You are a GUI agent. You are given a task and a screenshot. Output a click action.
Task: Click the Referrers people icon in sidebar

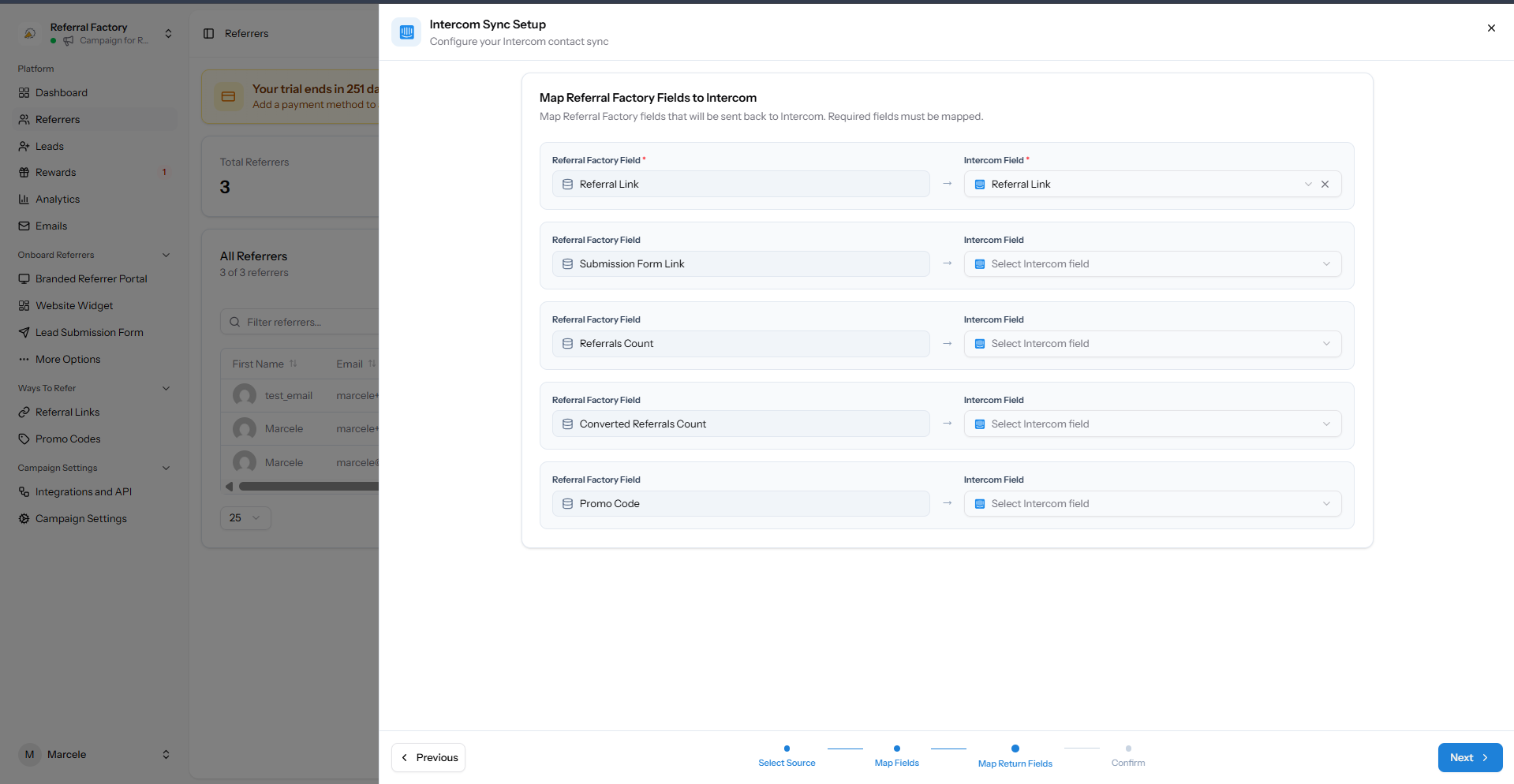[24, 120]
